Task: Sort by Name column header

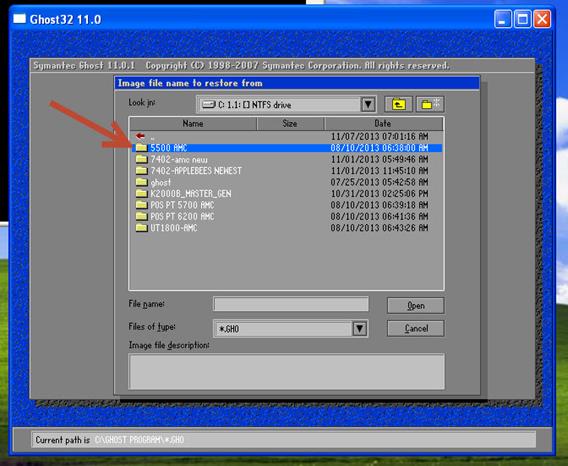Action: click(x=193, y=124)
